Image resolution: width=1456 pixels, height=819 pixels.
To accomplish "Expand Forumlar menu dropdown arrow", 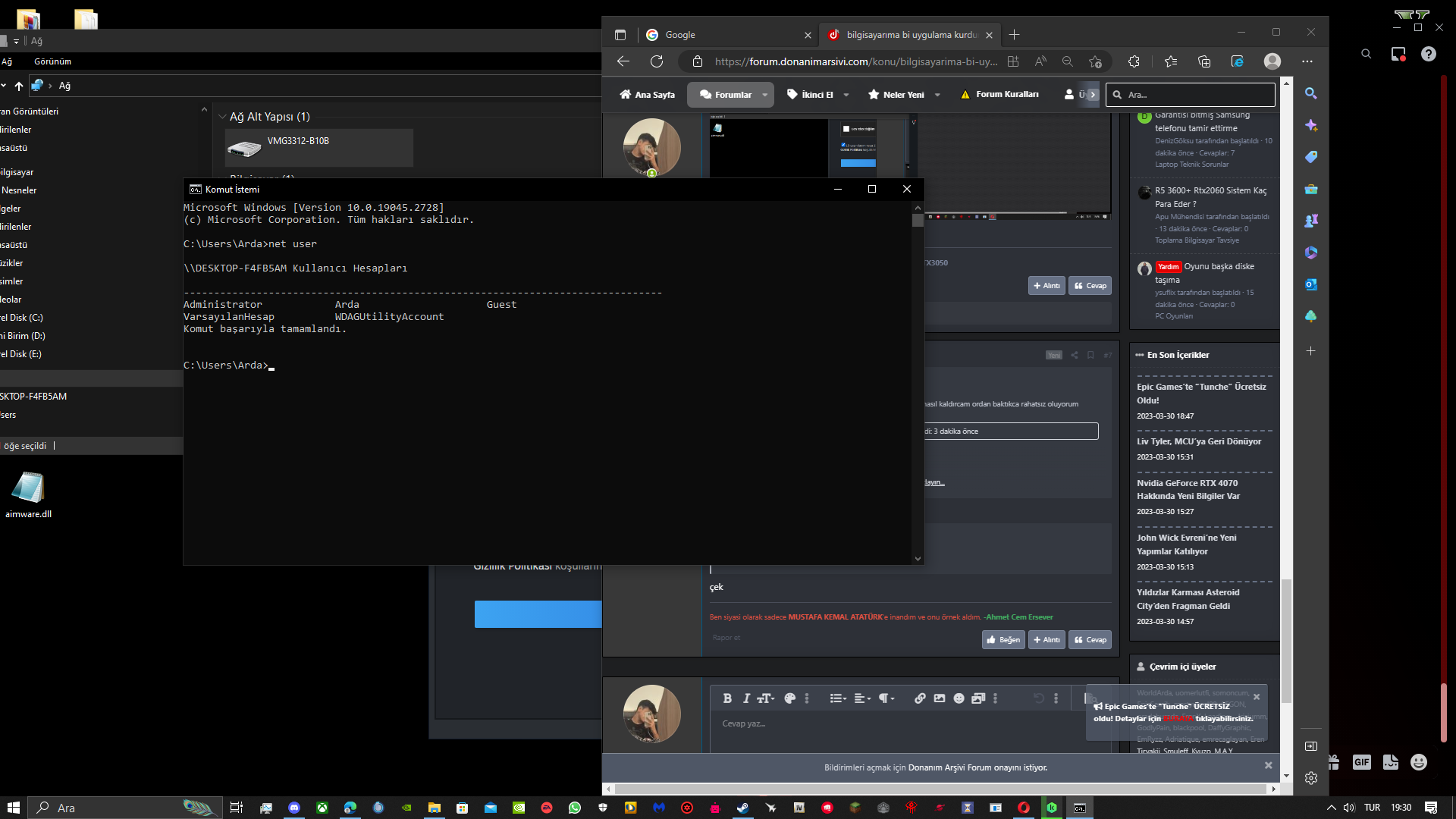I will 764,95.
